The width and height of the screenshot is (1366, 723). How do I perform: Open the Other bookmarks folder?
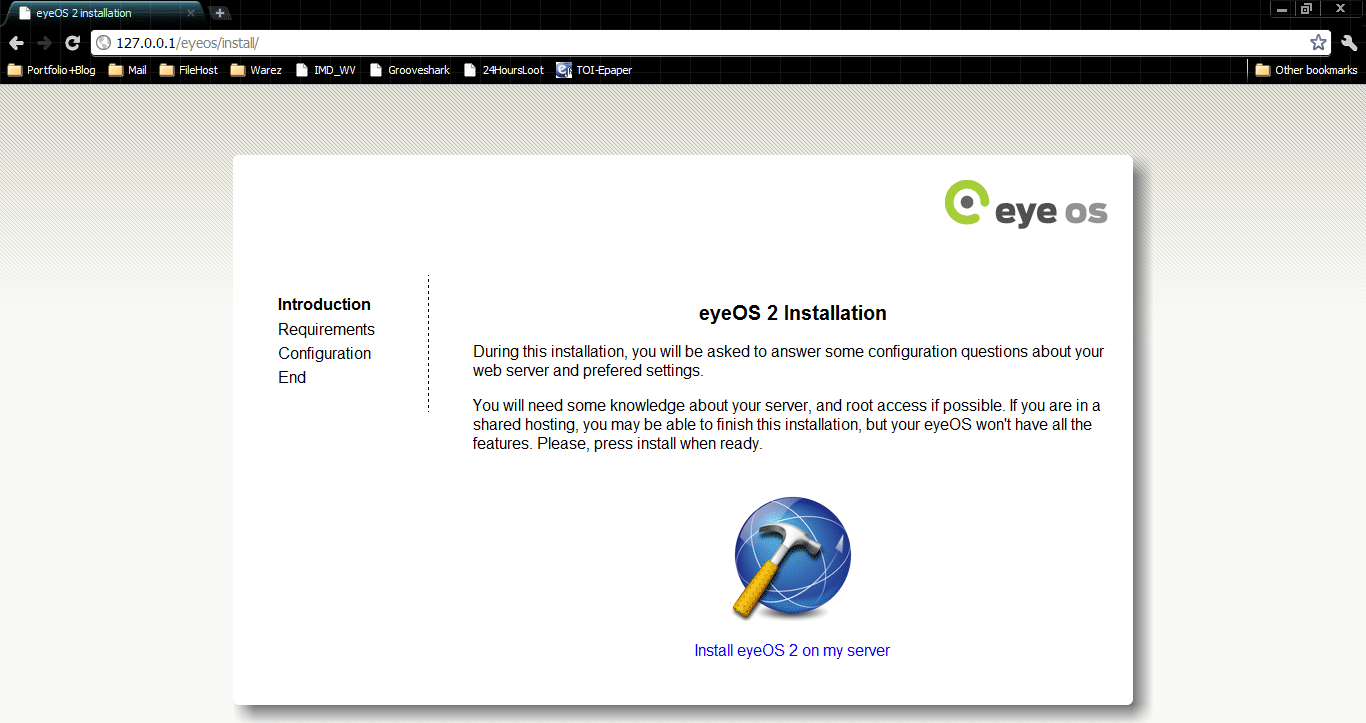1306,70
